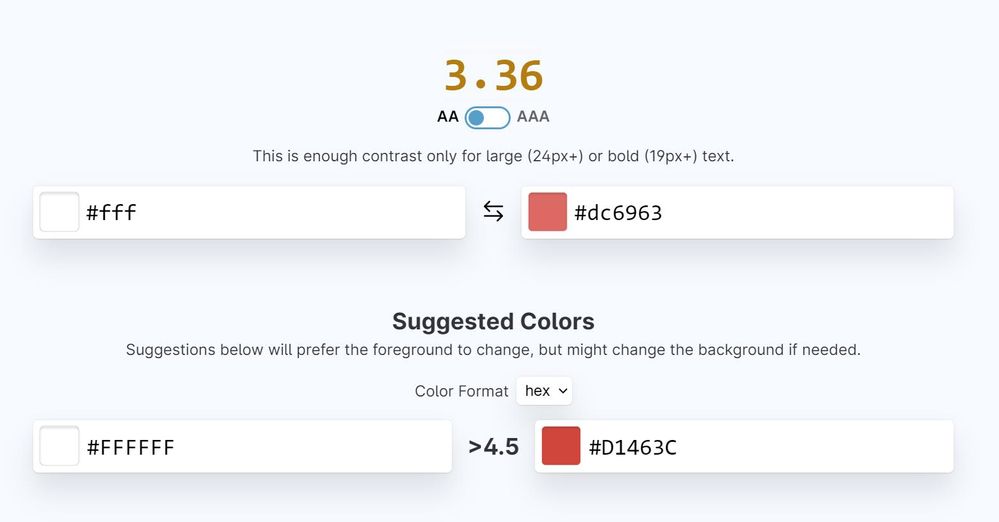Click the Suggested Colors heading
The image size is (999, 522).
point(493,321)
